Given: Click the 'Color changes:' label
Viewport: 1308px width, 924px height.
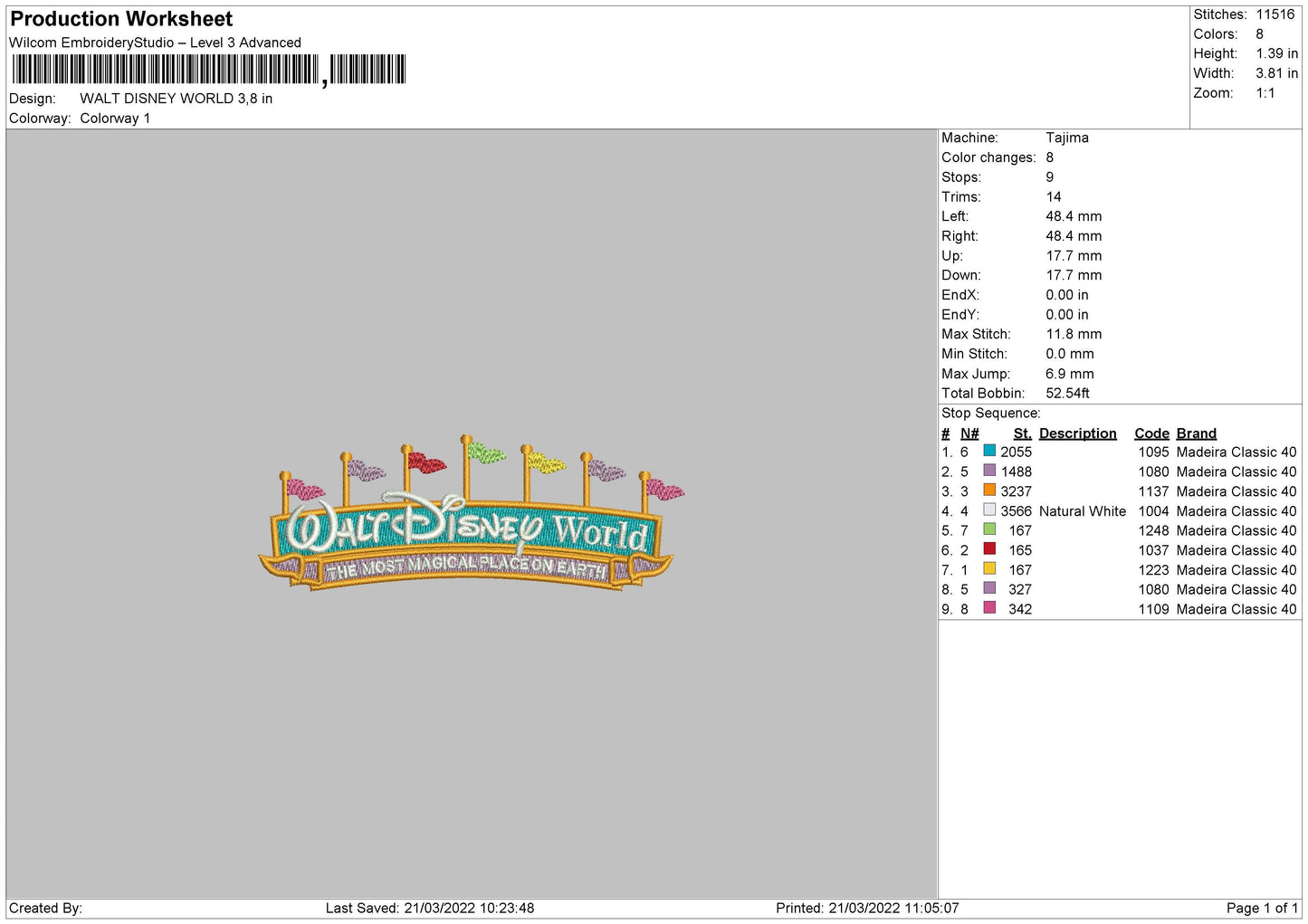Looking at the screenshot, I should coord(988,157).
